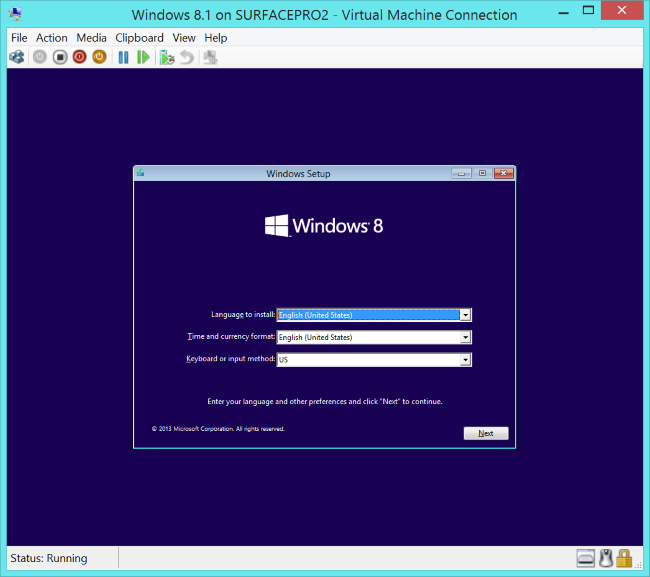The width and height of the screenshot is (650, 577).
Task: Open the Time and currency format dropdown
Action: point(465,338)
